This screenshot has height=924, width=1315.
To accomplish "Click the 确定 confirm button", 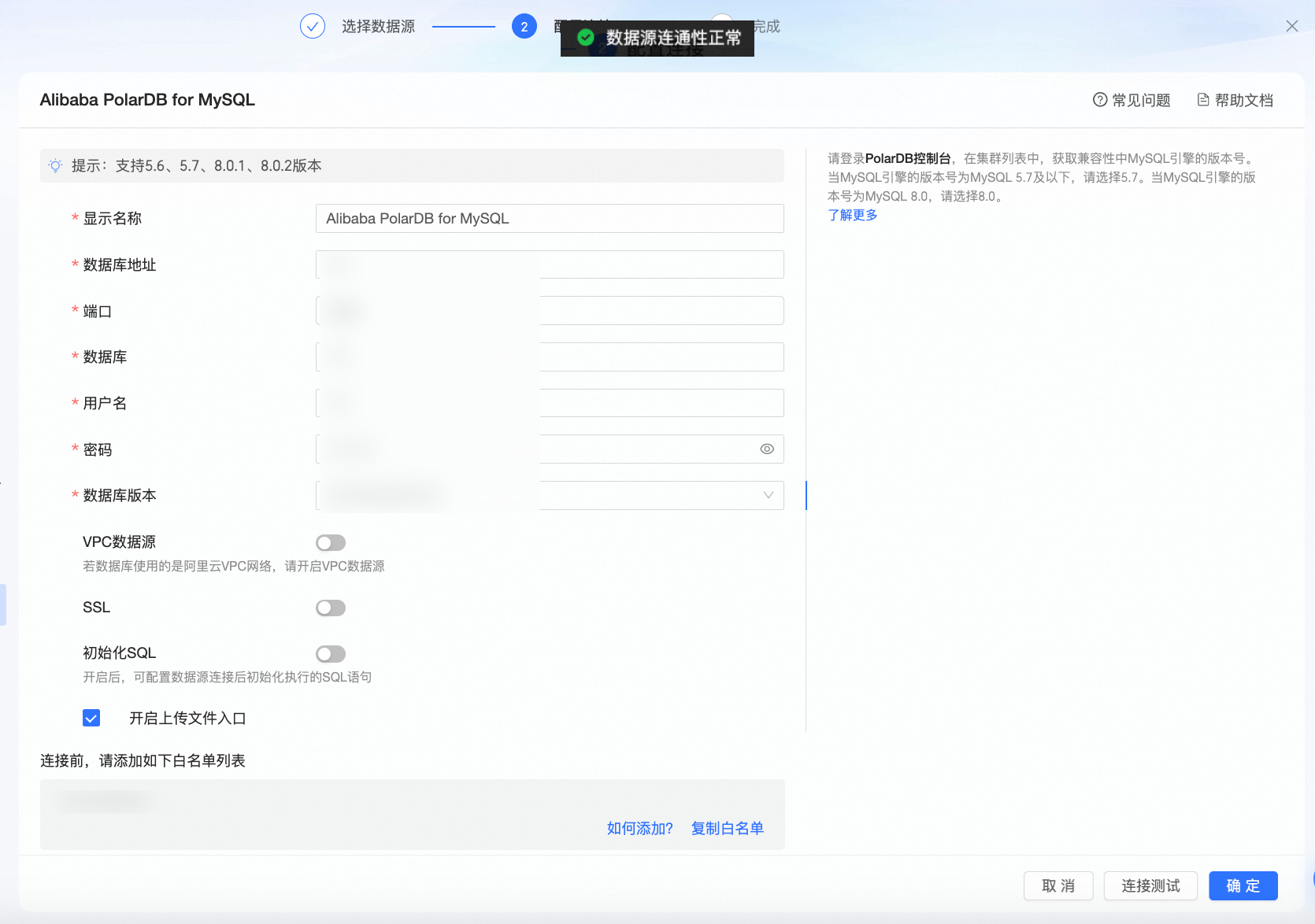I will click(1243, 885).
